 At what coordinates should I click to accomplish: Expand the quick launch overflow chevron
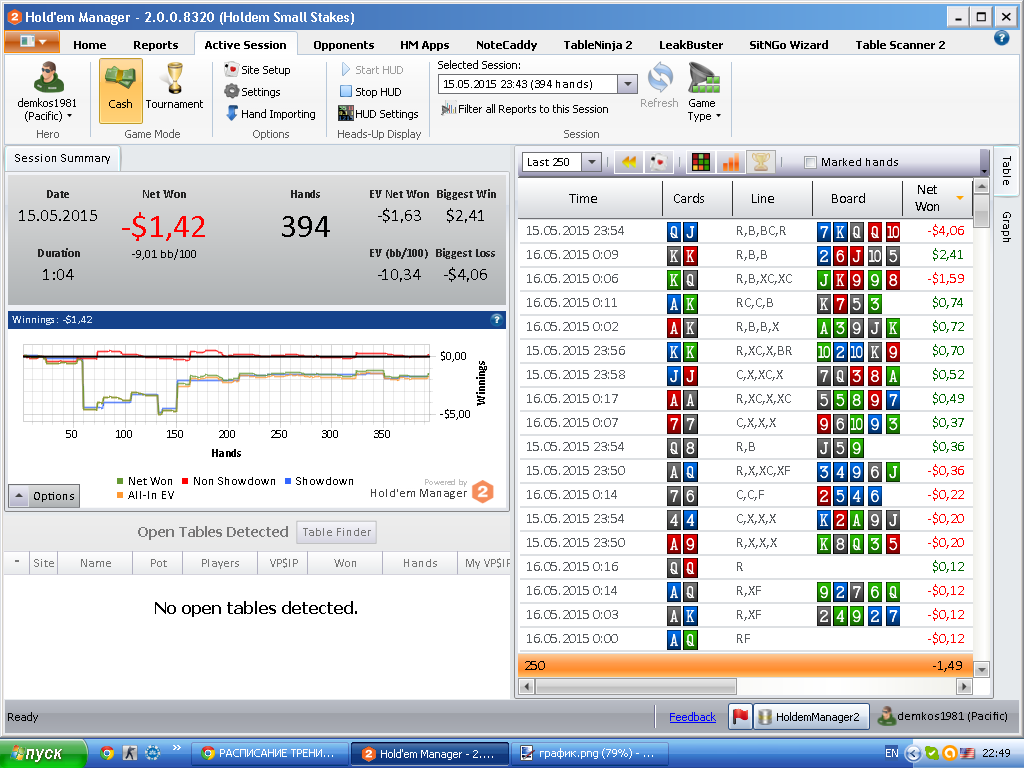pos(176,748)
